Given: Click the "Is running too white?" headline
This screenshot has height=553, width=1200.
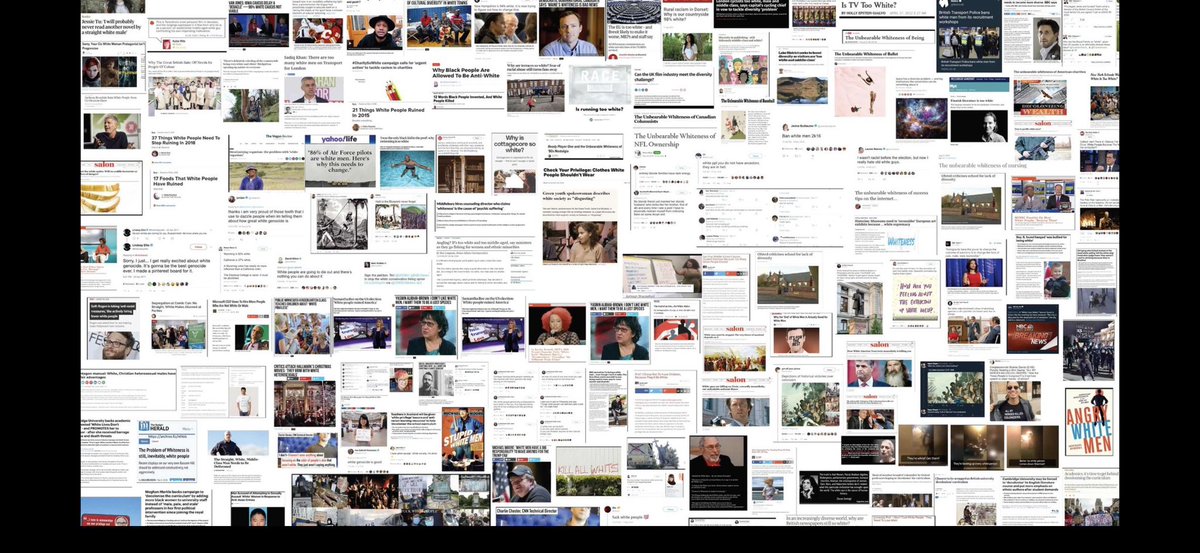Looking at the screenshot, I should [x=600, y=110].
